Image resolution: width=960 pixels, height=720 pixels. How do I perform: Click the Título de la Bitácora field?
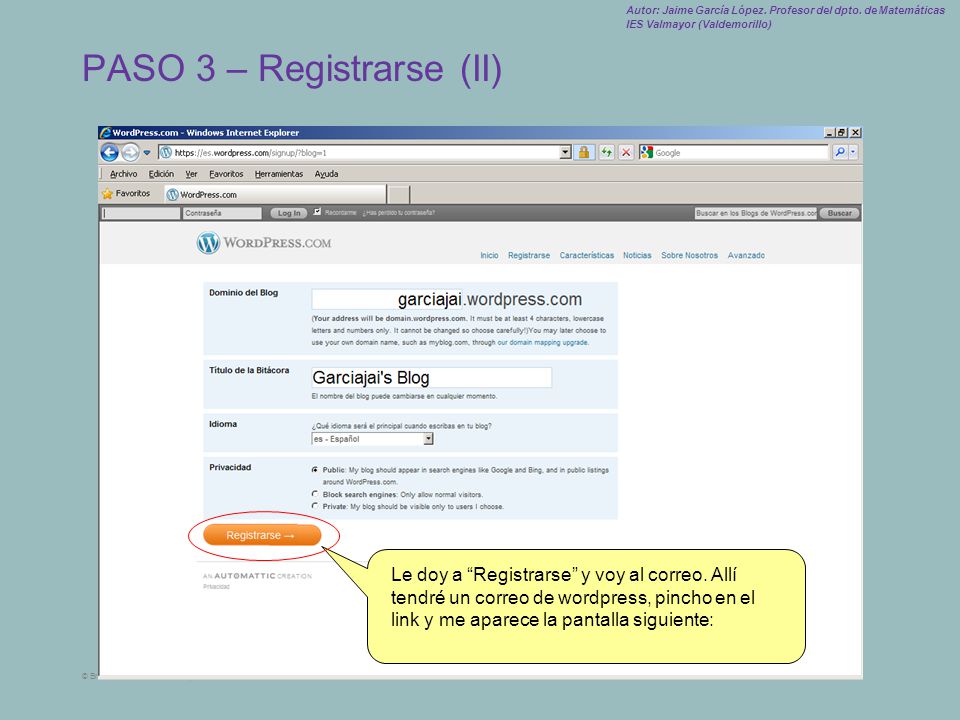click(432, 377)
